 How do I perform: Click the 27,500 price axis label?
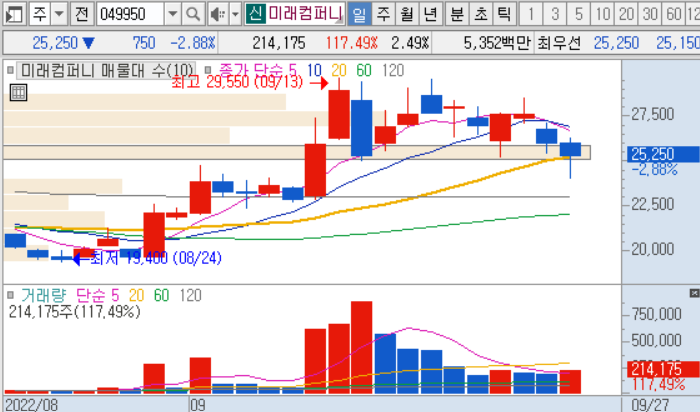coord(652,114)
